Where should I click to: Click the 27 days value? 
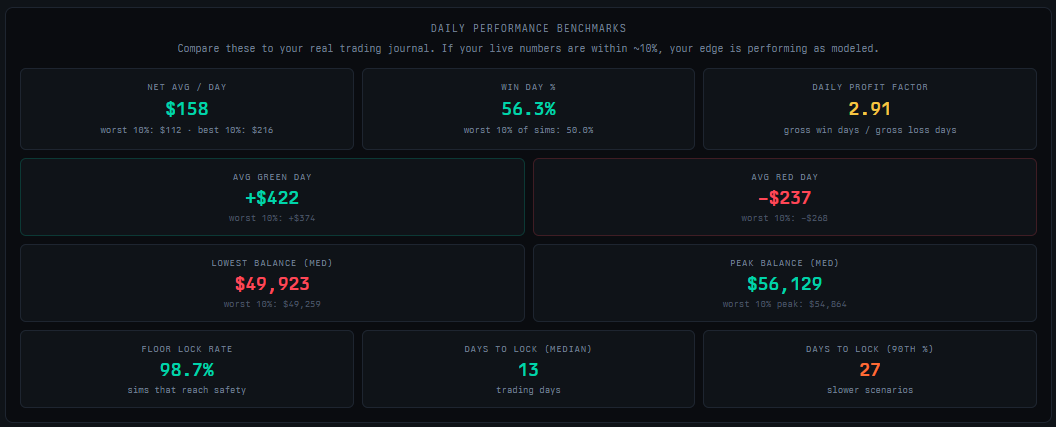[869, 370]
